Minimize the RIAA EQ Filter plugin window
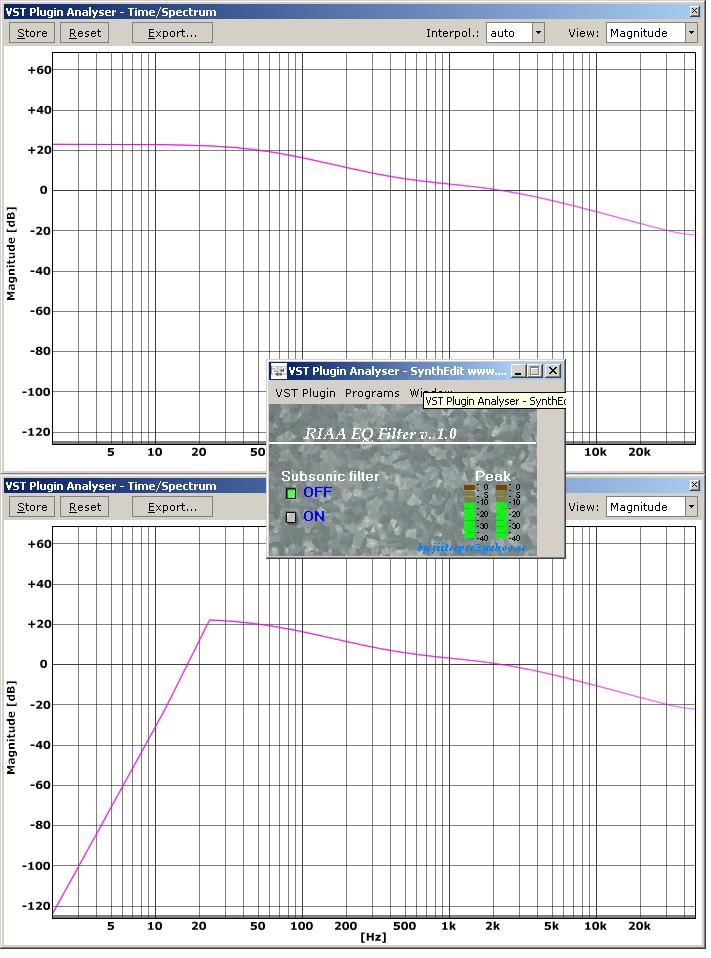The width and height of the screenshot is (711, 958). (518, 371)
